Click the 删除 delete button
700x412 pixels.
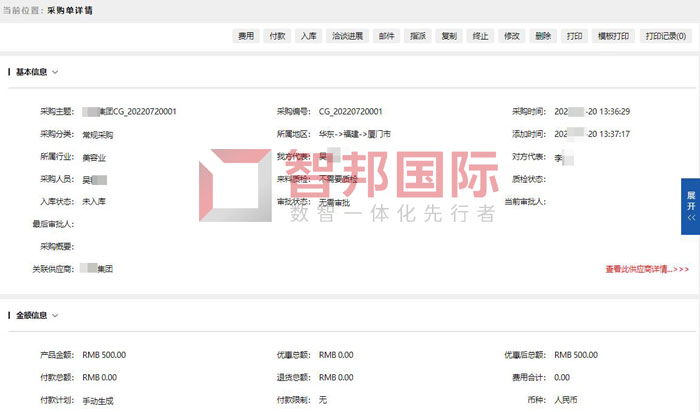pyautogui.click(x=543, y=36)
